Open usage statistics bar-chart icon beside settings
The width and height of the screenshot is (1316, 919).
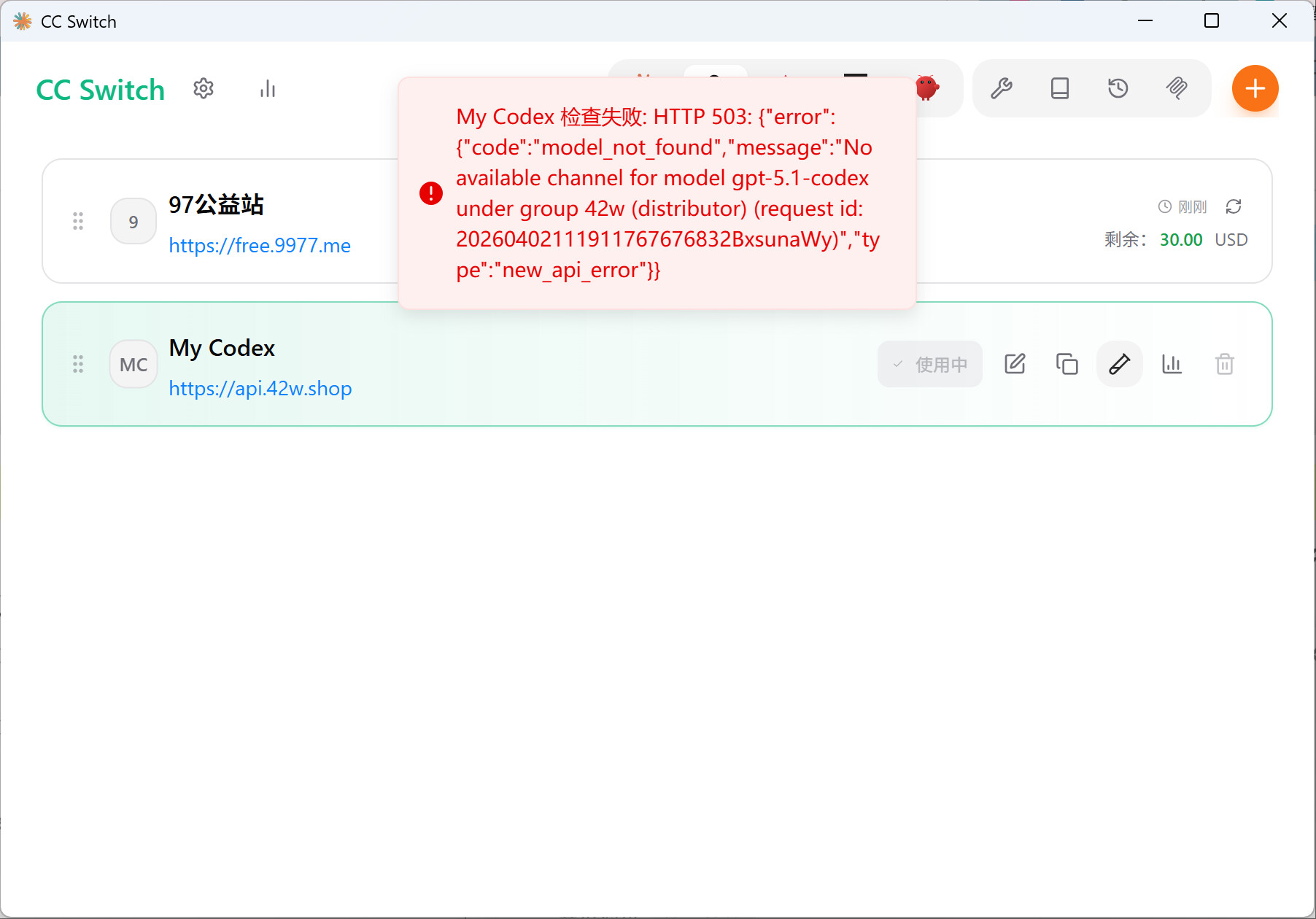268,89
